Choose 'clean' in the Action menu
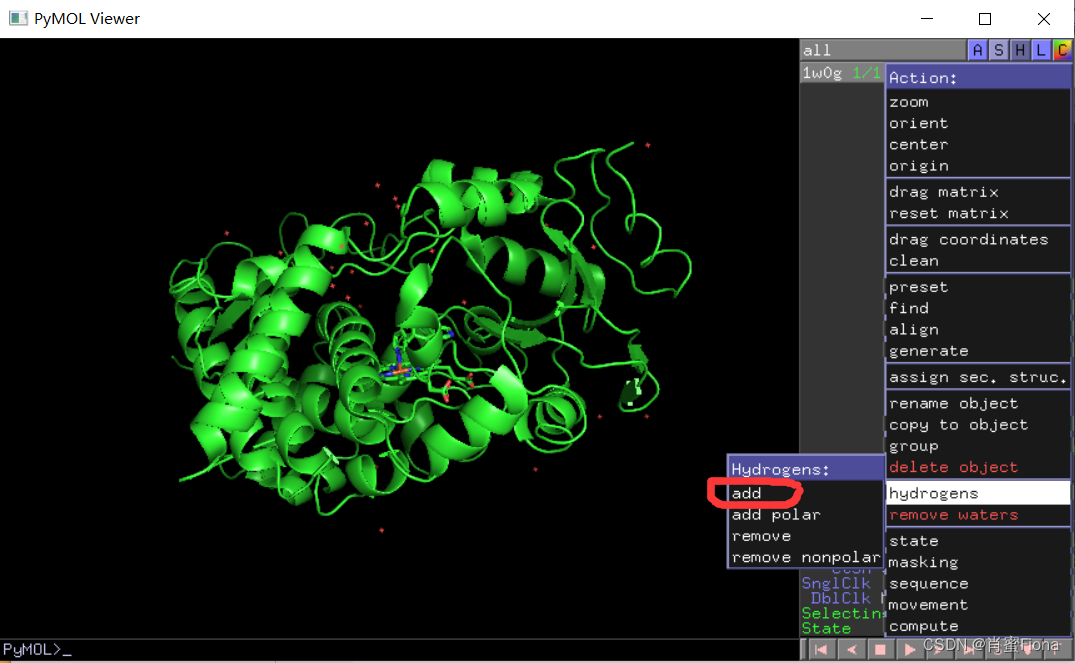The image size is (1075, 663). (978, 260)
